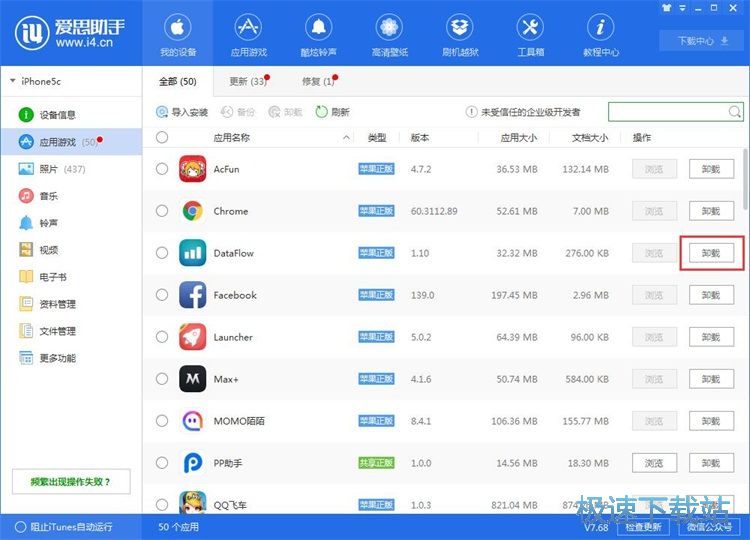Switch to 全部 (50) tab
The height and width of the screenshot is (540, 750).
click(177, 81)
